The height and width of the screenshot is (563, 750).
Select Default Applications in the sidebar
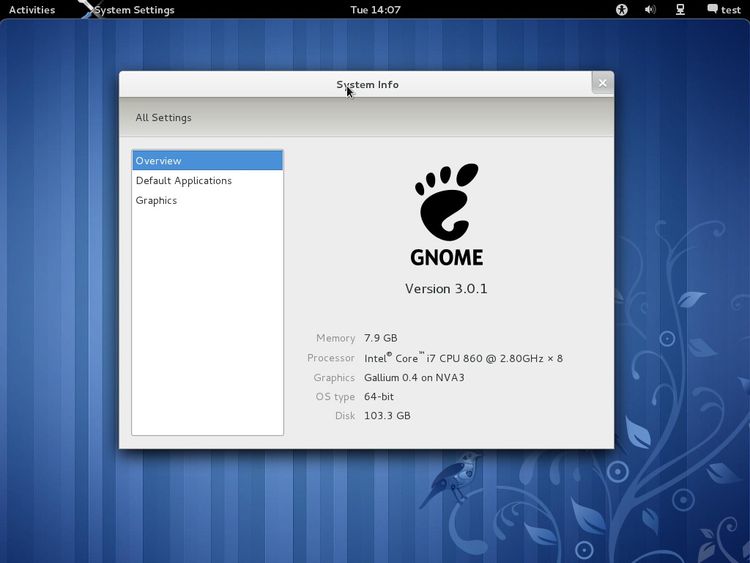184,181
